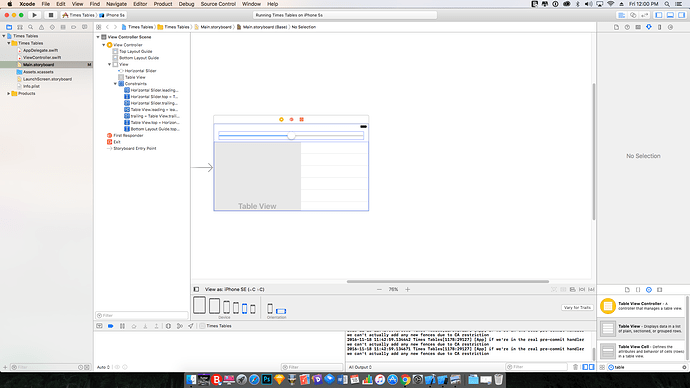Select the Object library icon
690x388 pixels.
point(649,289)
